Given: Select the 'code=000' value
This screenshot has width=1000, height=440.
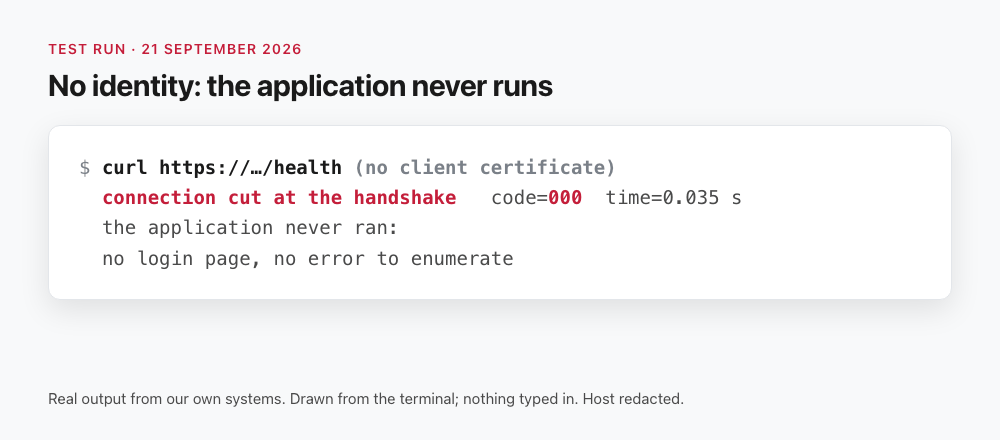Looking at the screenshot, I should point(536,198).
